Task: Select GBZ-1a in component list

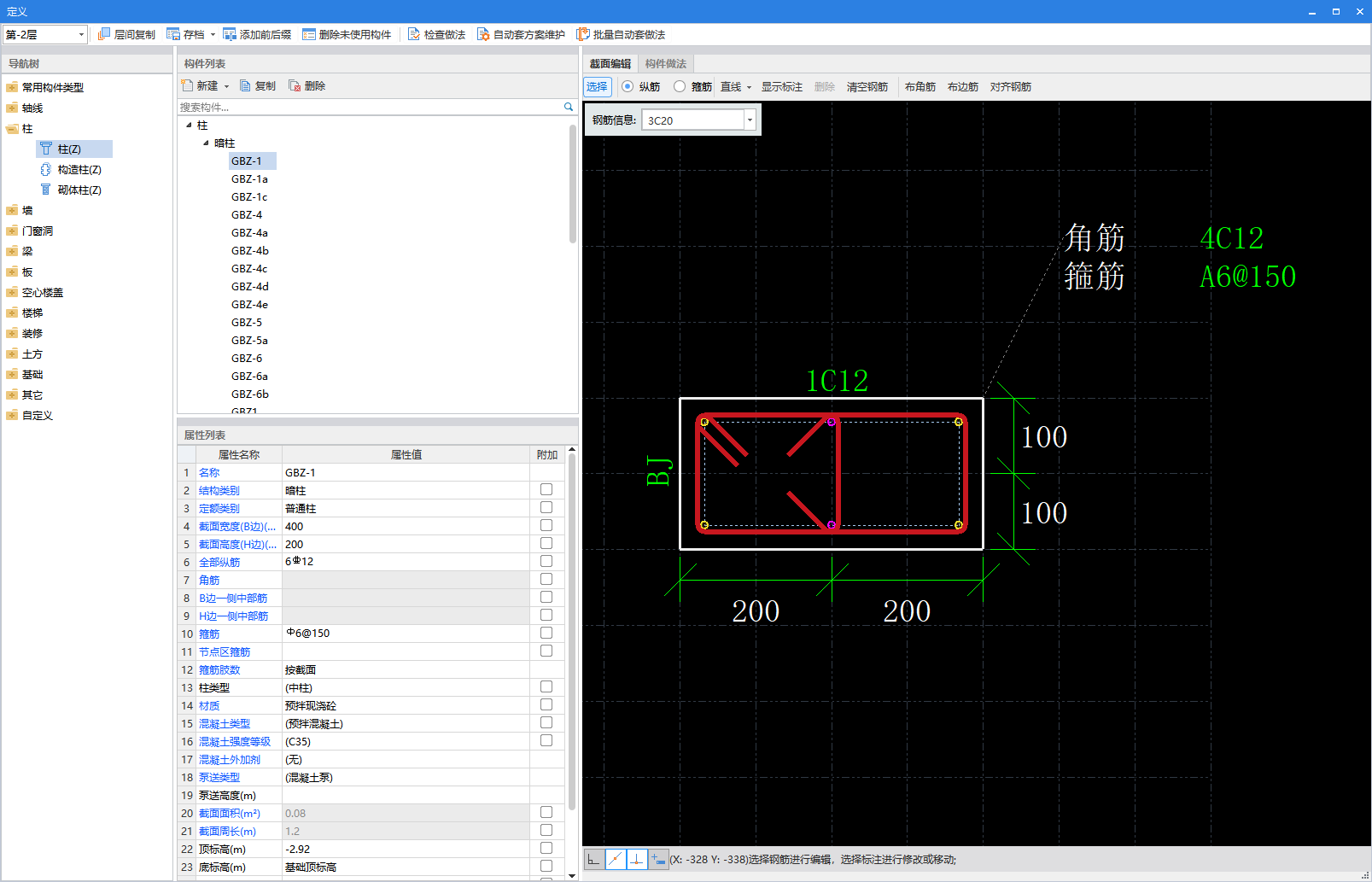Action: [249, 179]
